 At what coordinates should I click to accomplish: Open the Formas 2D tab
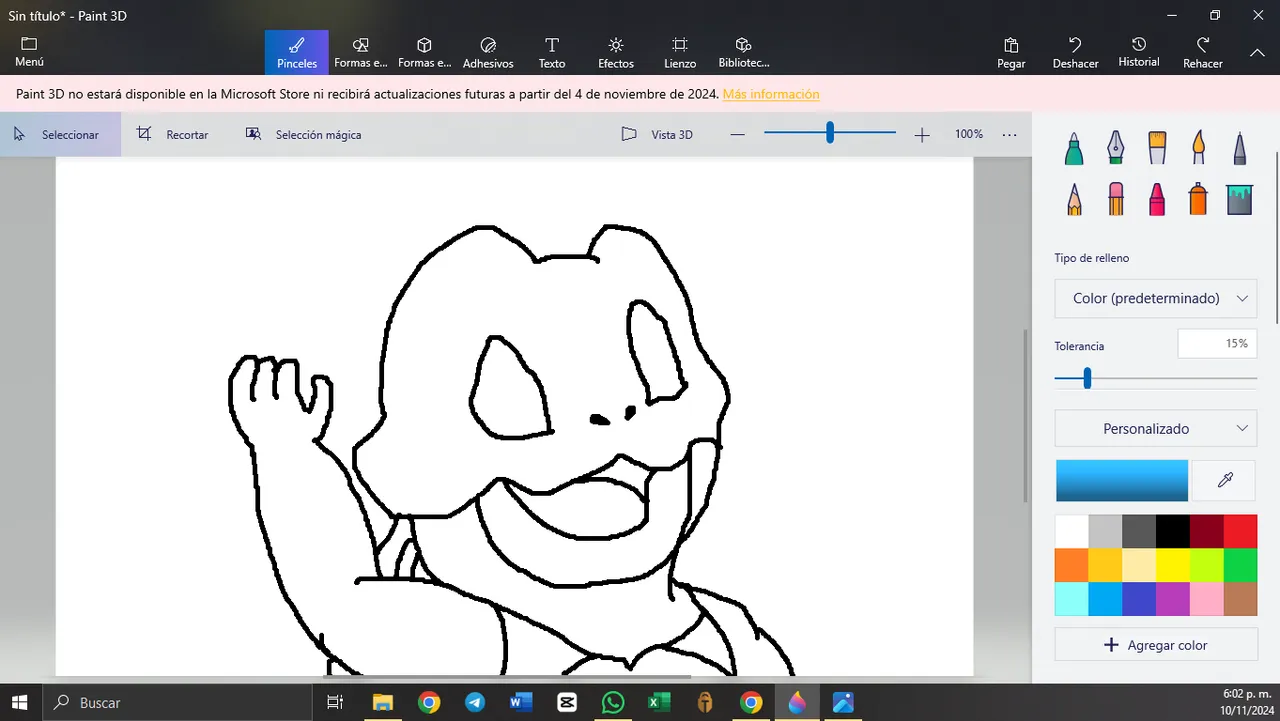[x=361, y=53]
